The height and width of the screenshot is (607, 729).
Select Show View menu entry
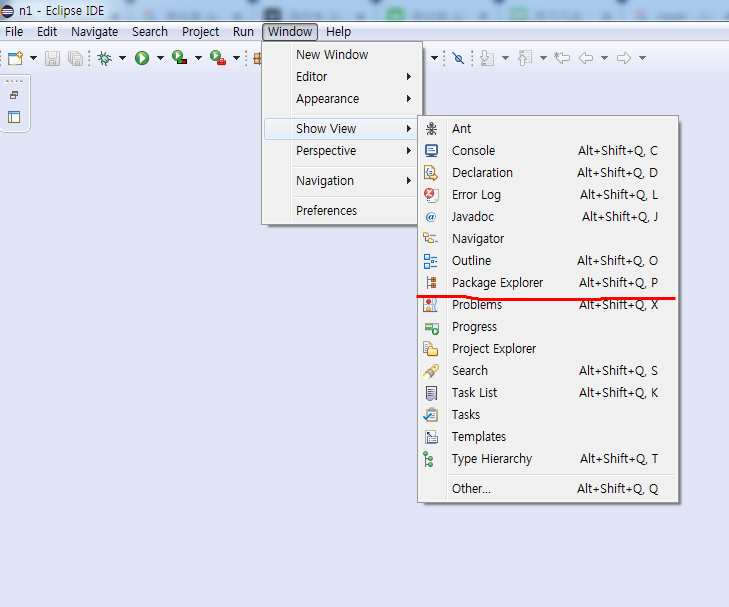click(x=340, y=129)
